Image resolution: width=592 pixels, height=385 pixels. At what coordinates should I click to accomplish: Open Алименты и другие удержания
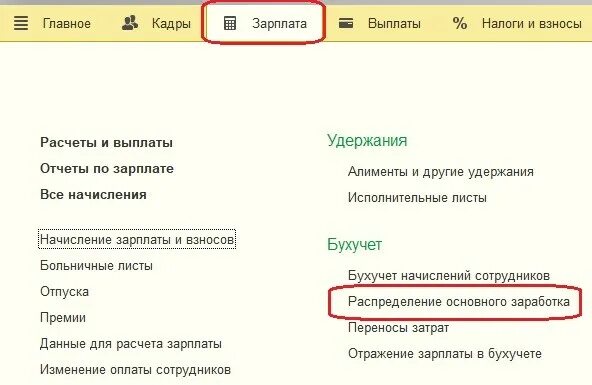(x=441, y=172)
